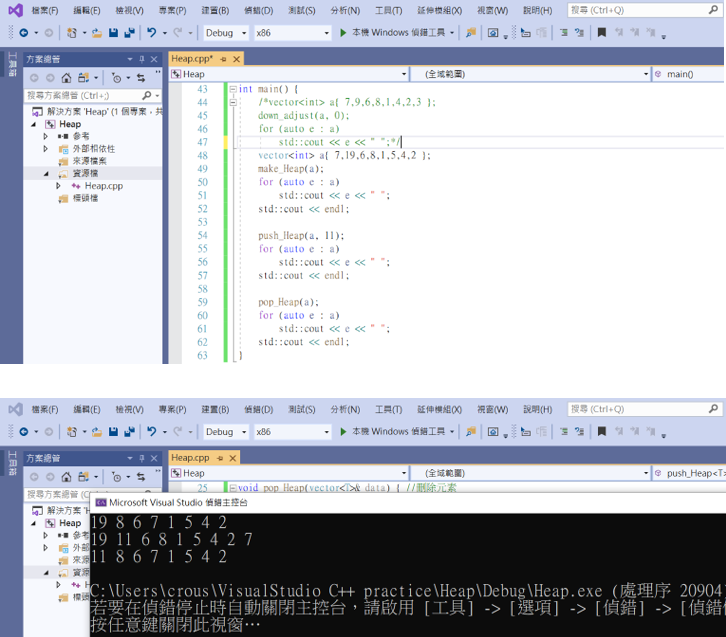Open (全域範圍) scope dropdown in top editor
The image size is (726, 637).
[x=531, y=74]
